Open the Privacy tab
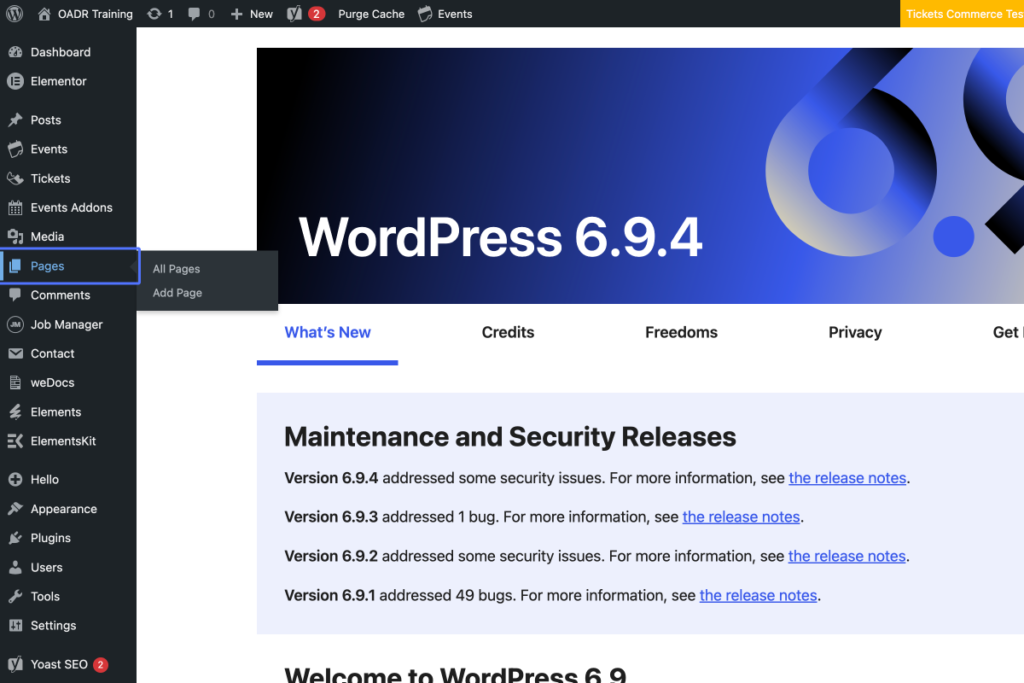Image resolution: width=1024 pixels, height=683 pixels. 855,332
